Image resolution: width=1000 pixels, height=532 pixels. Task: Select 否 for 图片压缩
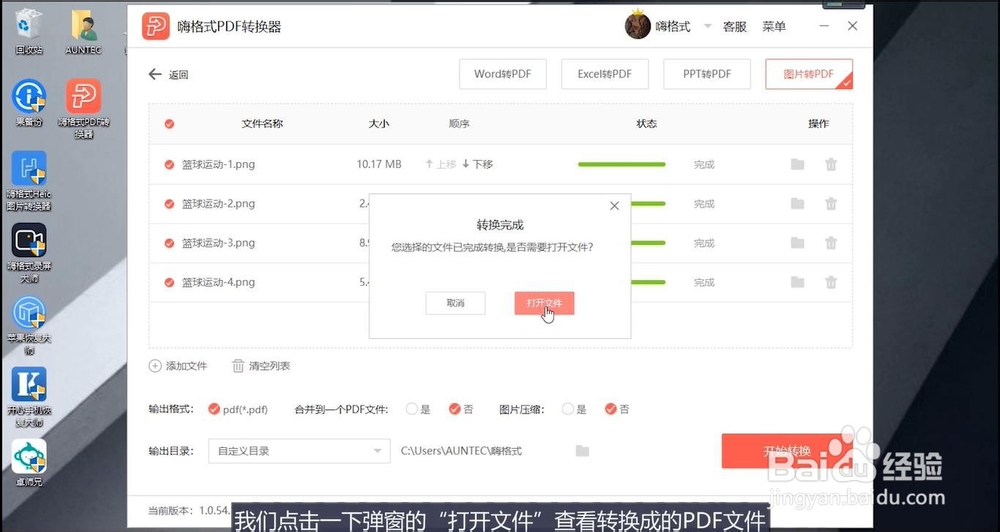point(617,410)
